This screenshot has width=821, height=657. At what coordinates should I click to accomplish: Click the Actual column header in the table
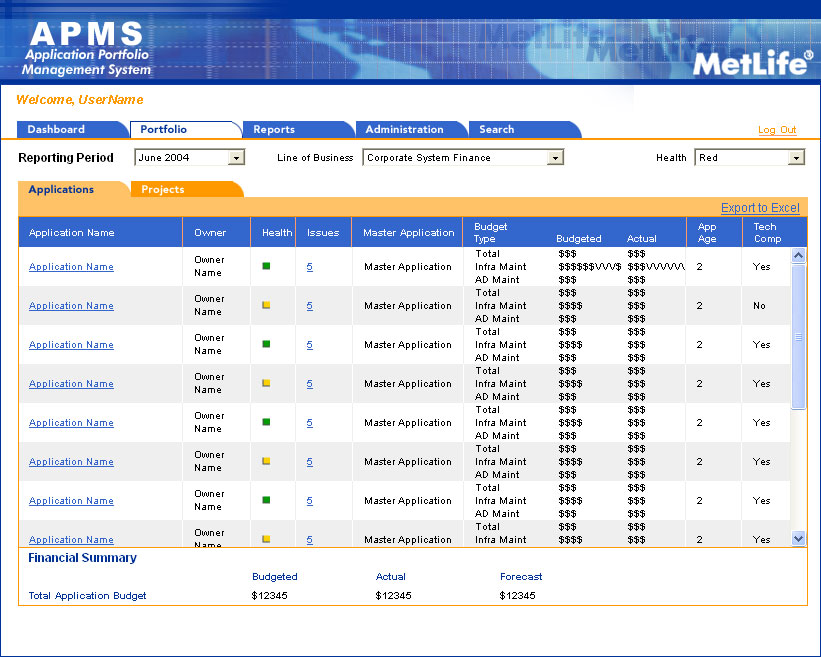(x=641, y=239)
